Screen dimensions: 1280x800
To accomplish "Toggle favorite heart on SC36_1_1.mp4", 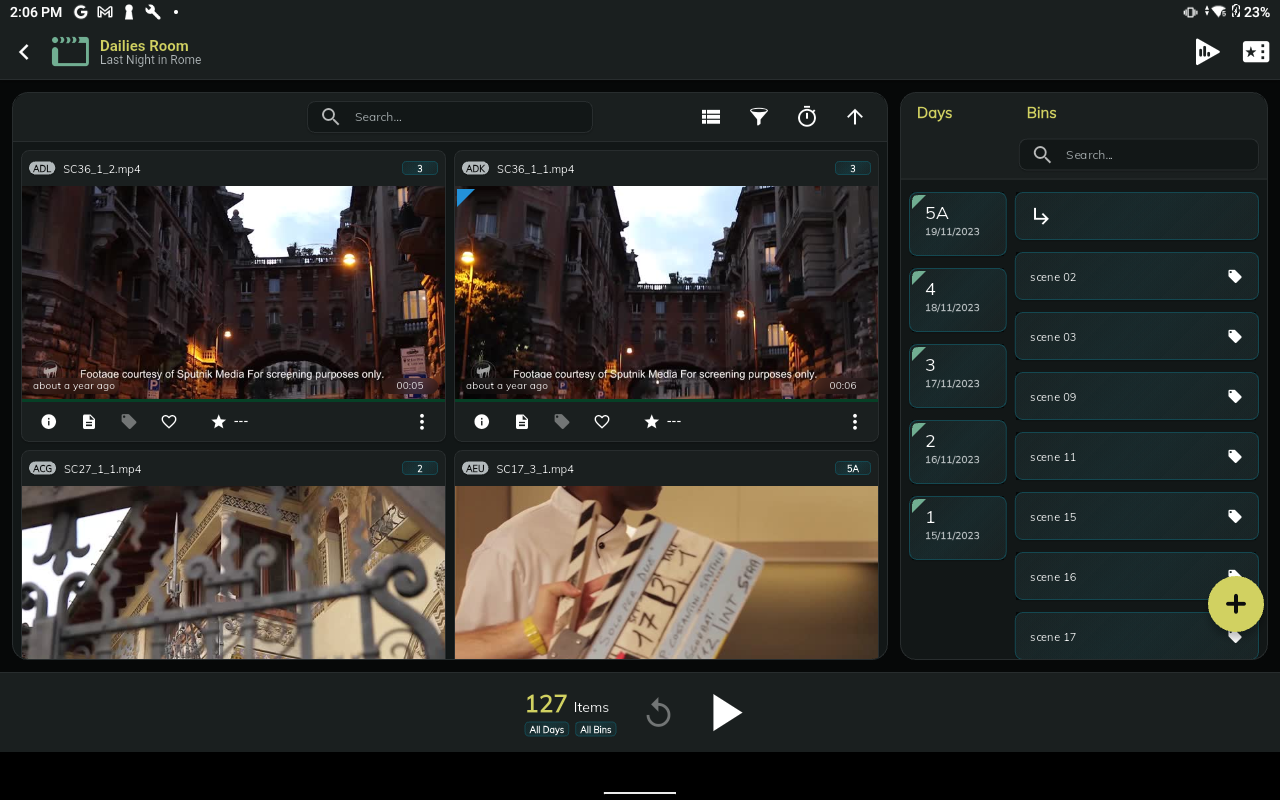I will point(602,422).
